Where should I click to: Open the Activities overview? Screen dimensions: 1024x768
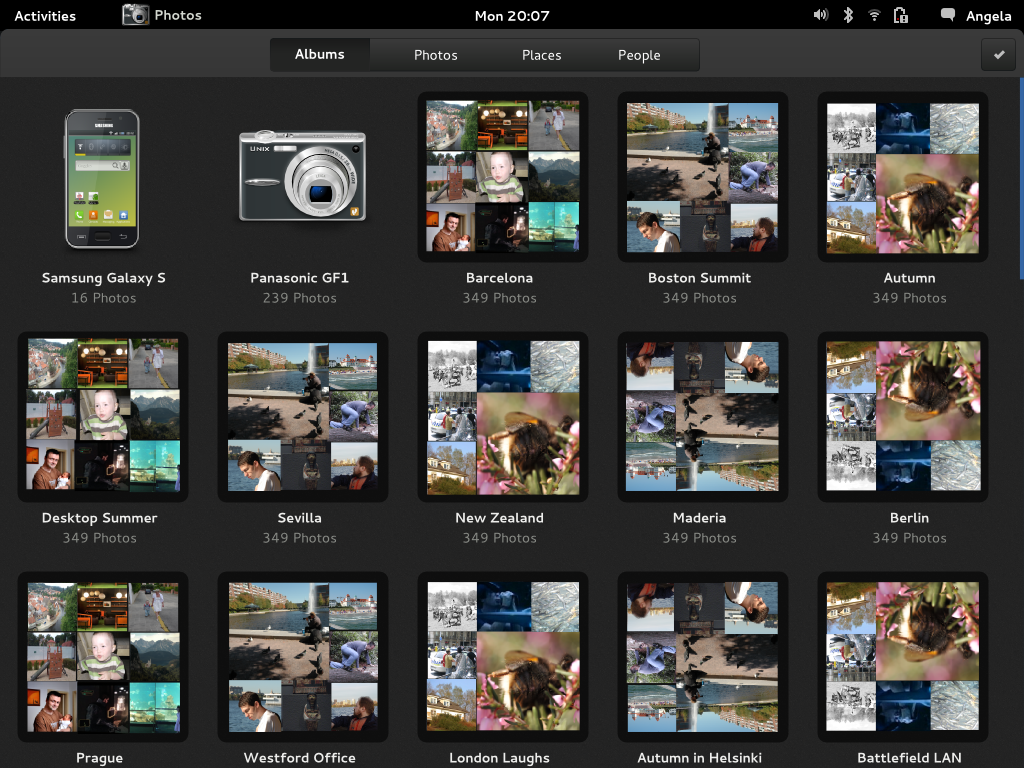pyautogui.click(x=44, y=15)
